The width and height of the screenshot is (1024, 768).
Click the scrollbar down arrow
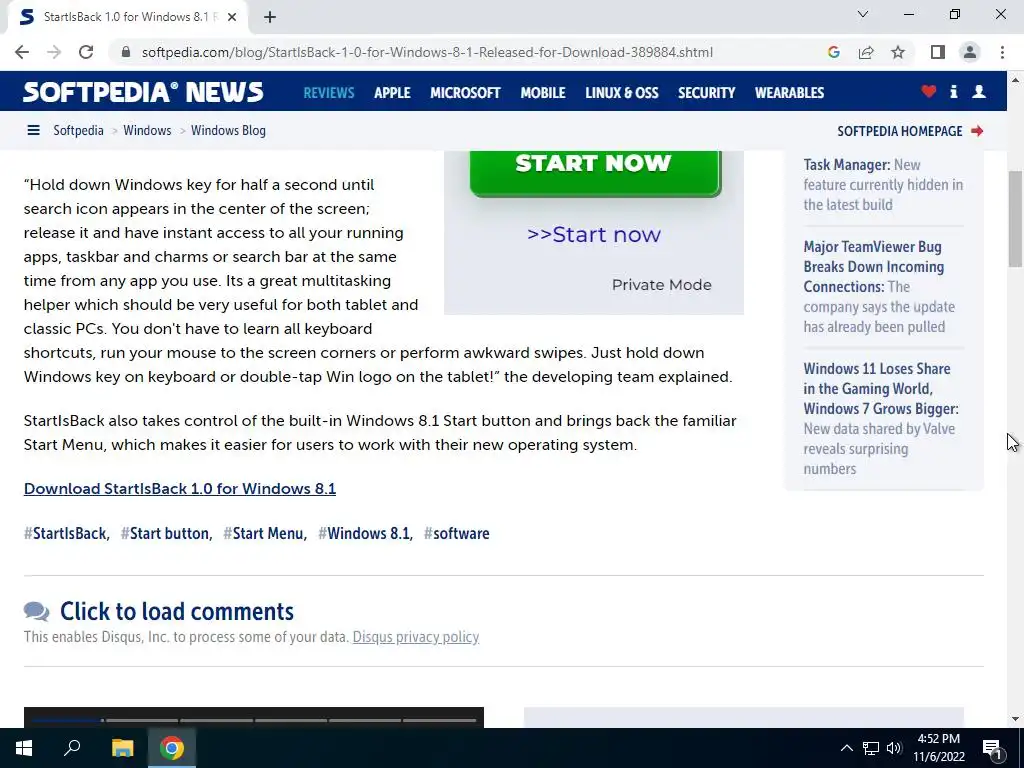(x=1015, y=719)
